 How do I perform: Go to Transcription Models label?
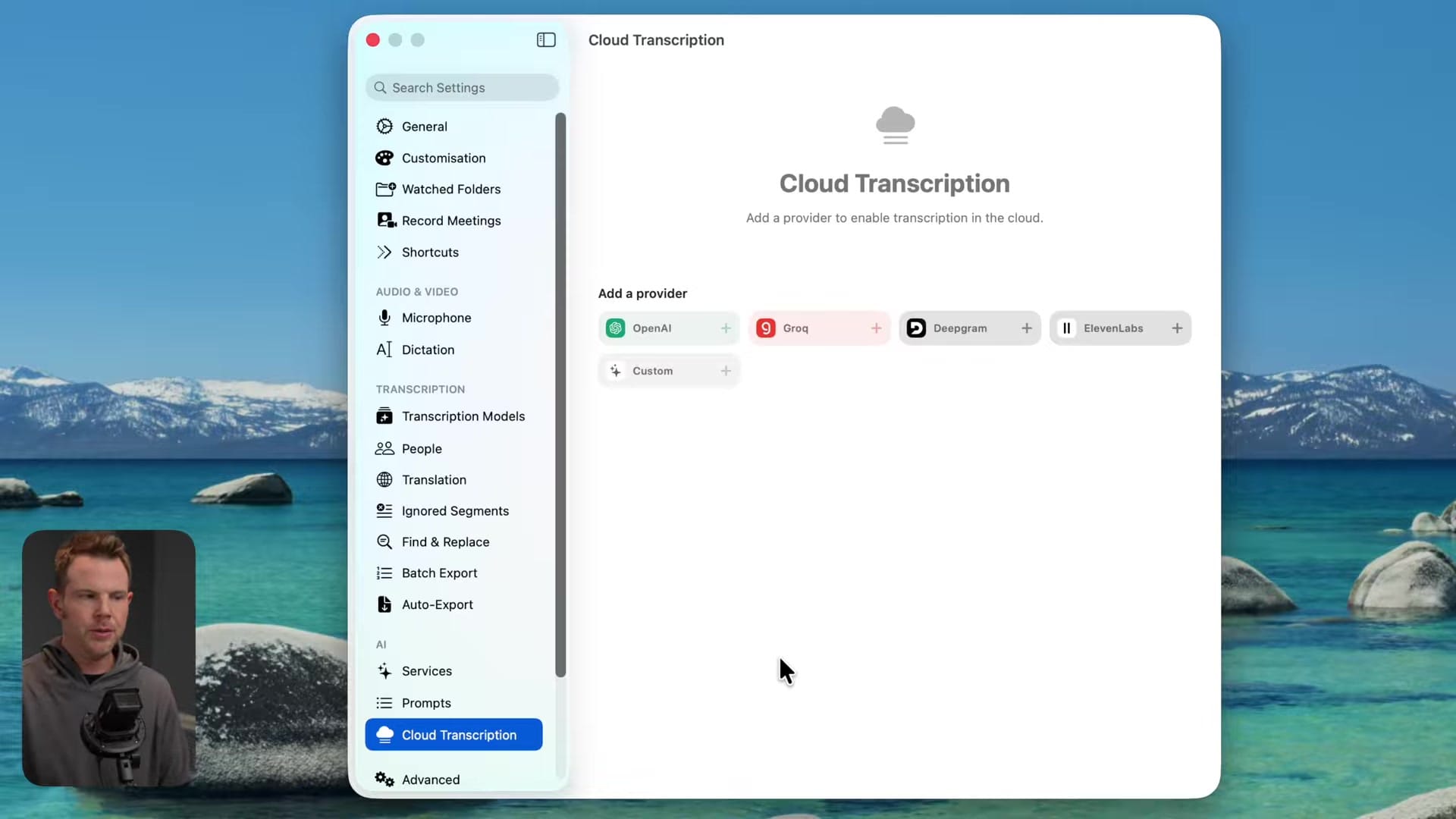point(463,416)
